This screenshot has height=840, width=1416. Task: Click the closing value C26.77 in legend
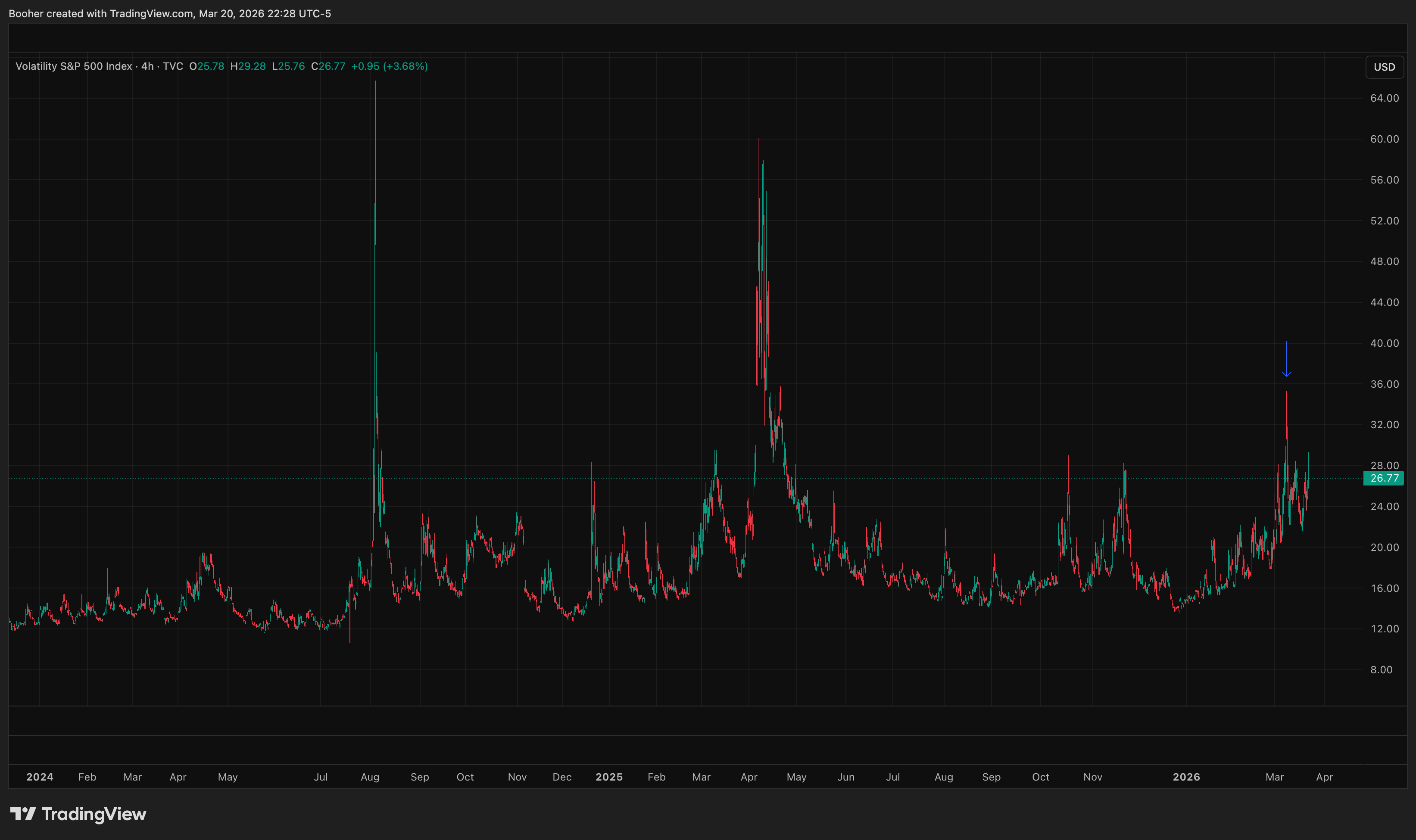328,66
